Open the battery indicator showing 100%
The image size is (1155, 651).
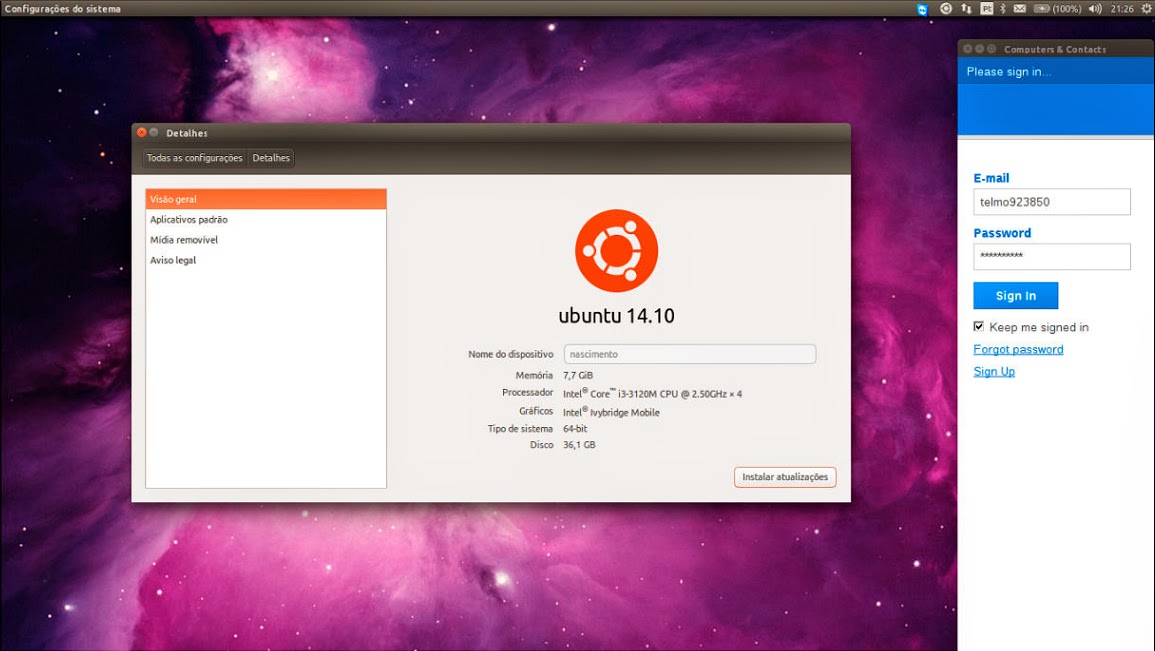[1057, 9]
